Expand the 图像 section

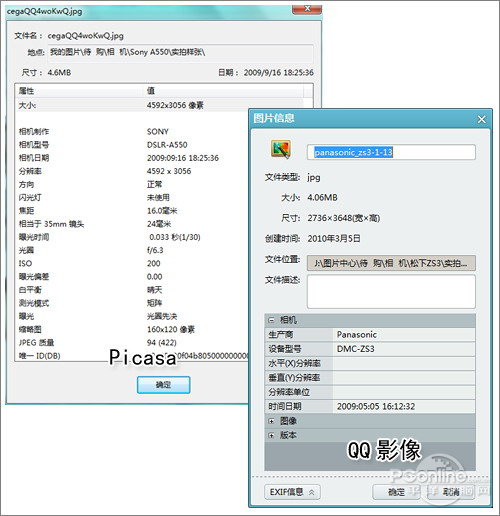click(x=271, y=421)
